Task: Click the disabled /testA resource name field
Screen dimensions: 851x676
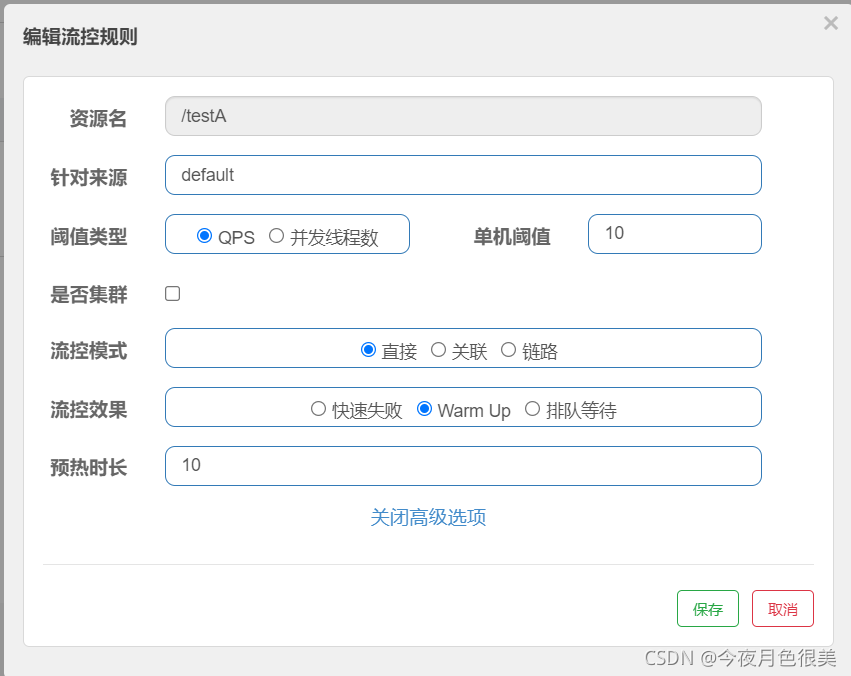Action: coord(463,116)
